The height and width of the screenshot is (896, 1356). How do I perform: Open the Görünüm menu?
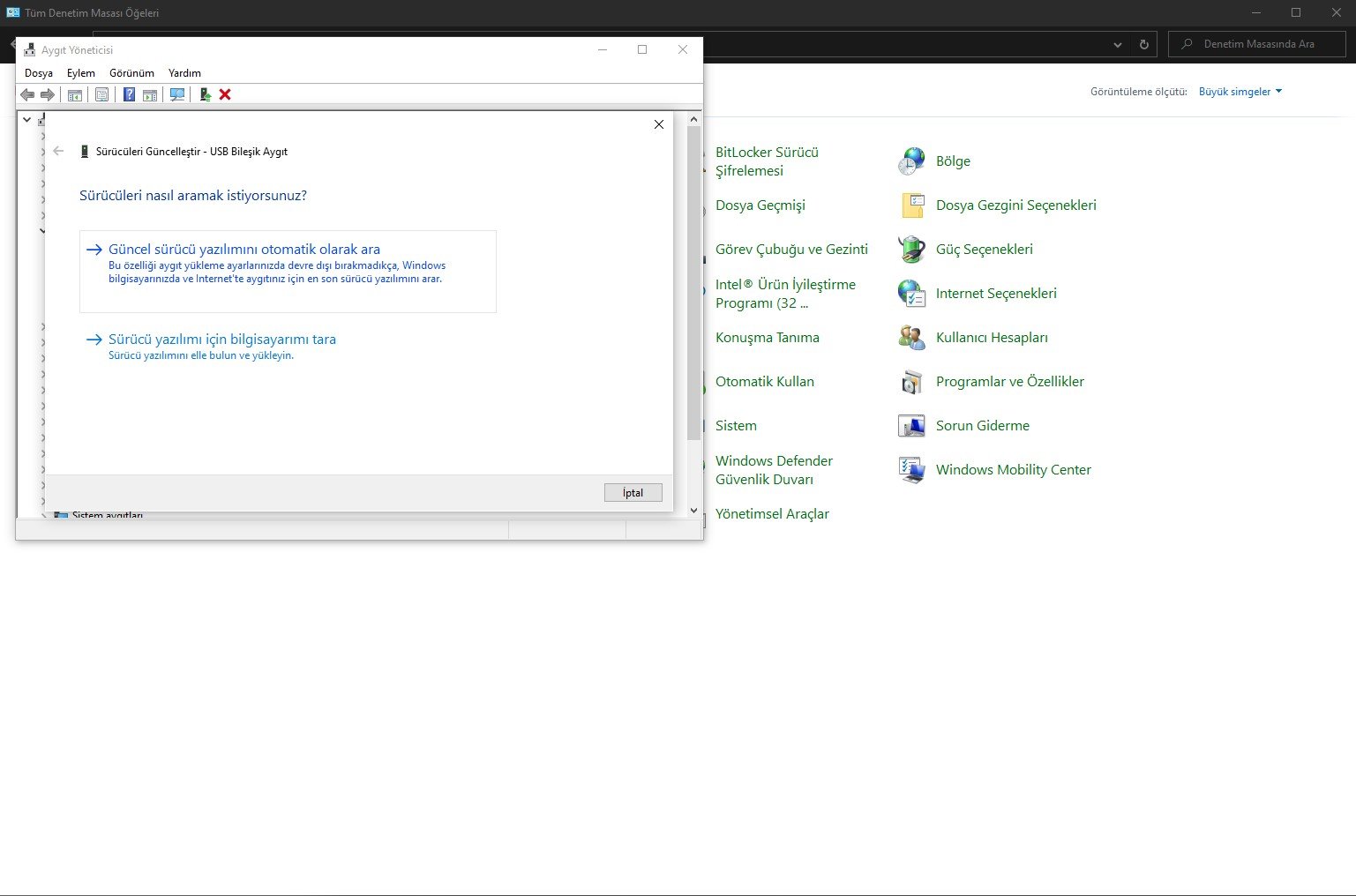coord(131,73)
